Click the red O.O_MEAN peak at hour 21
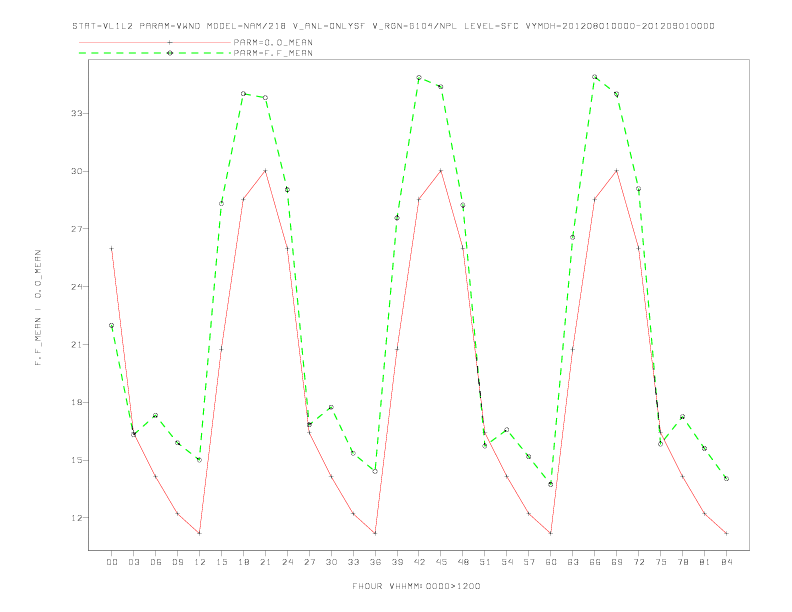The width and height of the screenshot is (792, 612). tap(265, 171)
